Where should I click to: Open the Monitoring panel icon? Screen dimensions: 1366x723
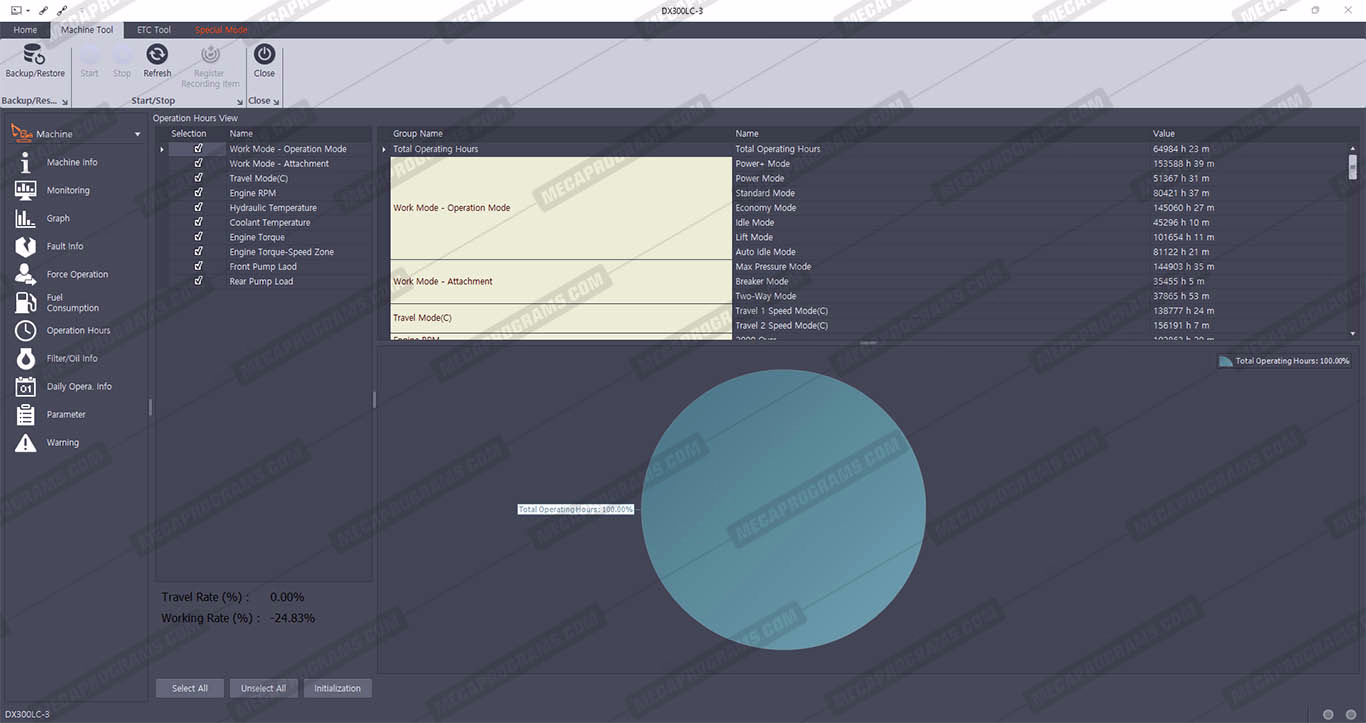click(26, 191)
